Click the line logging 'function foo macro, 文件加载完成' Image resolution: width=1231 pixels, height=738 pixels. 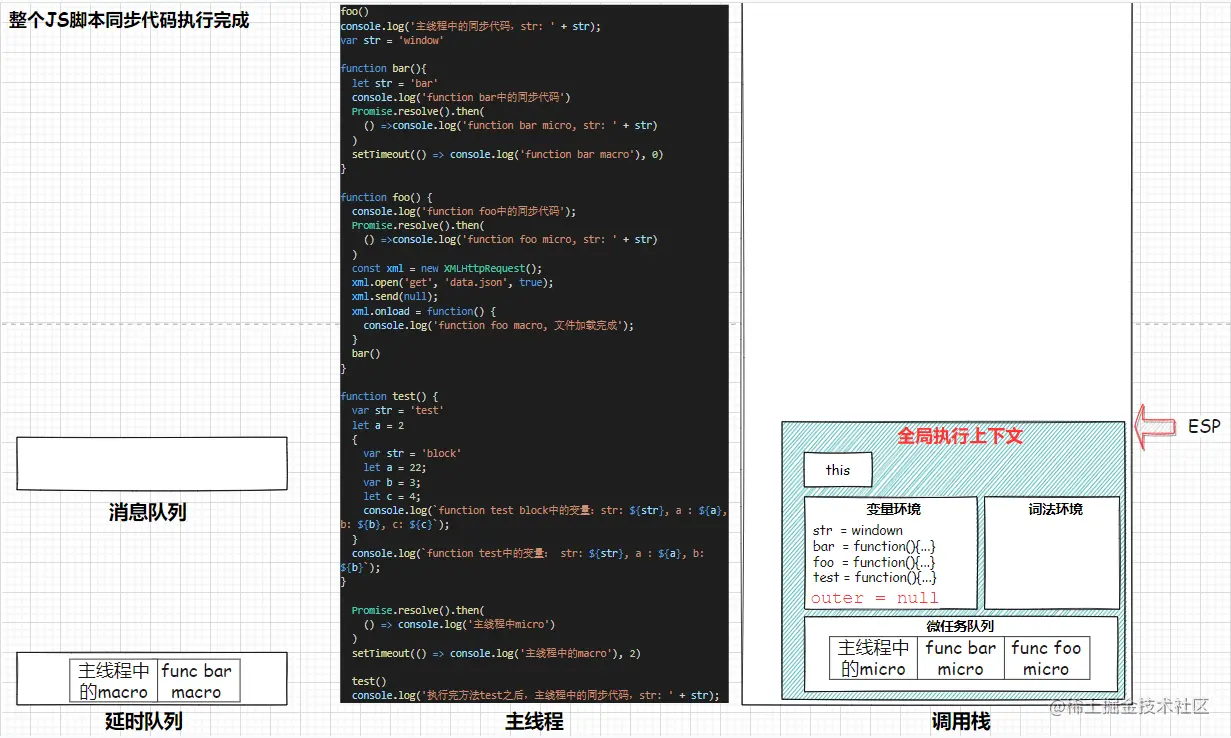pyautogui.click(x=499, y=325)
